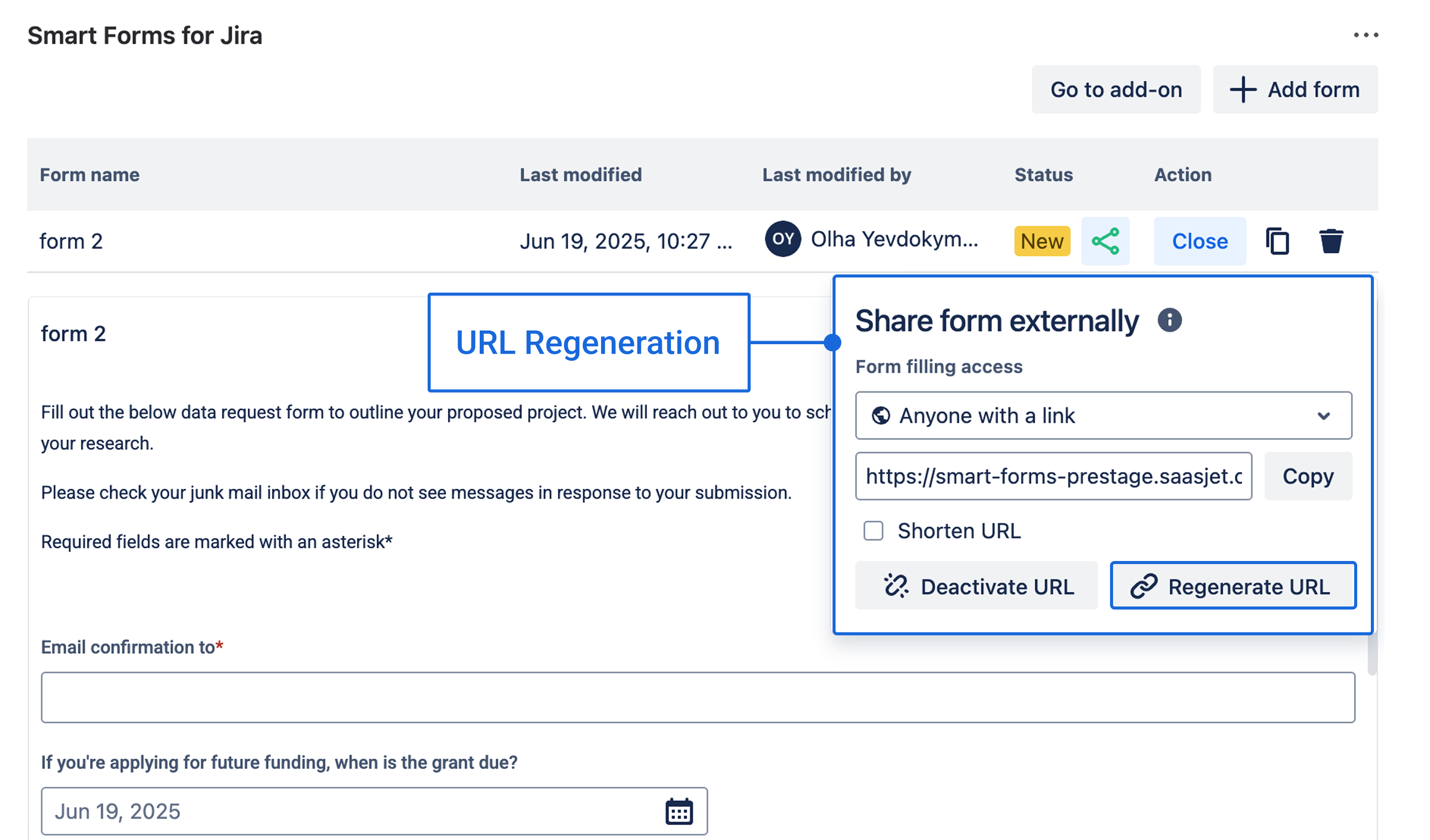Viewport: 1430px width, 840px height.
Task: Close the expanded form 2 preview
Action: (1200, 241)
